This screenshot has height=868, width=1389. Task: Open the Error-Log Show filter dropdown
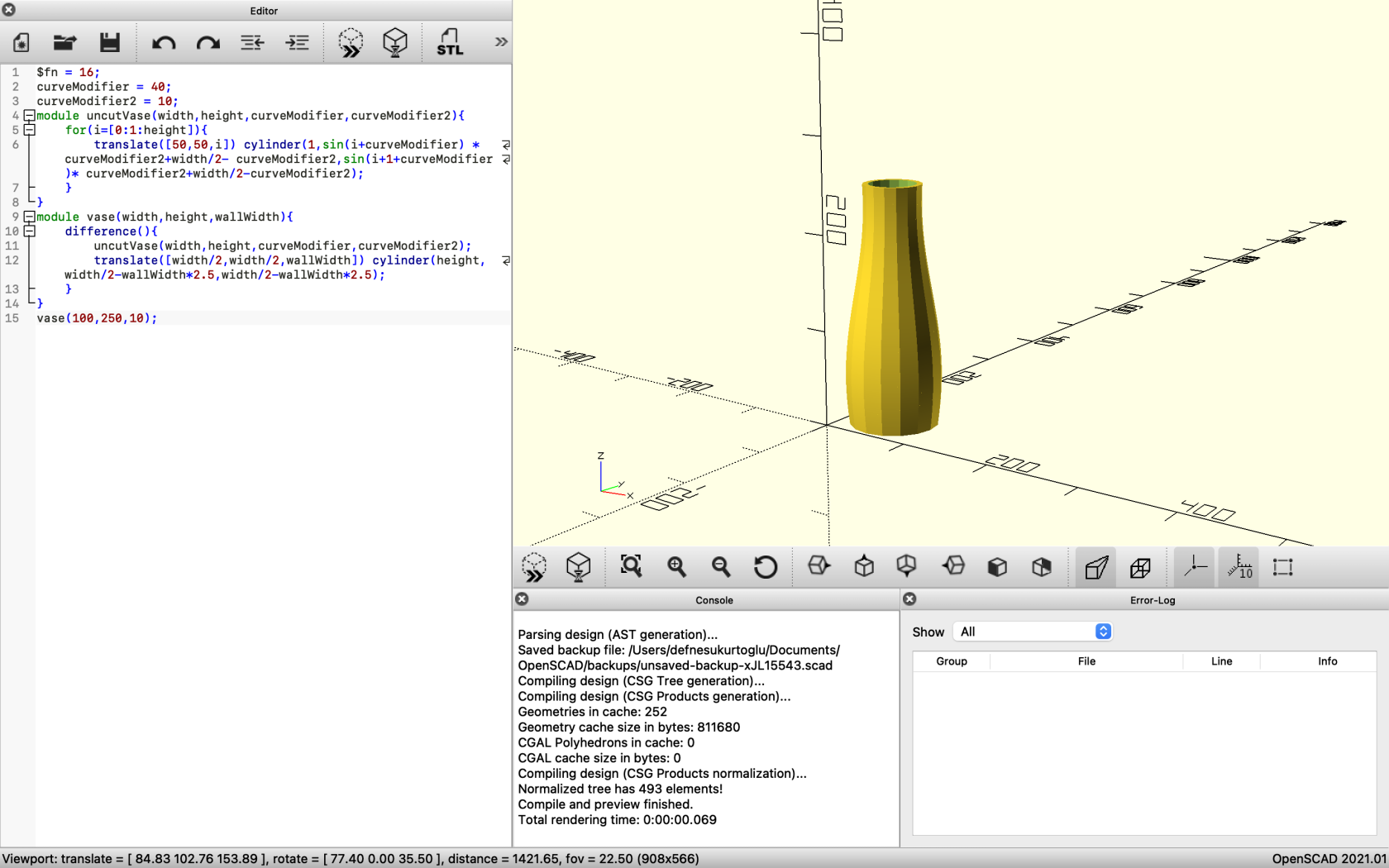coord(1033,632)
